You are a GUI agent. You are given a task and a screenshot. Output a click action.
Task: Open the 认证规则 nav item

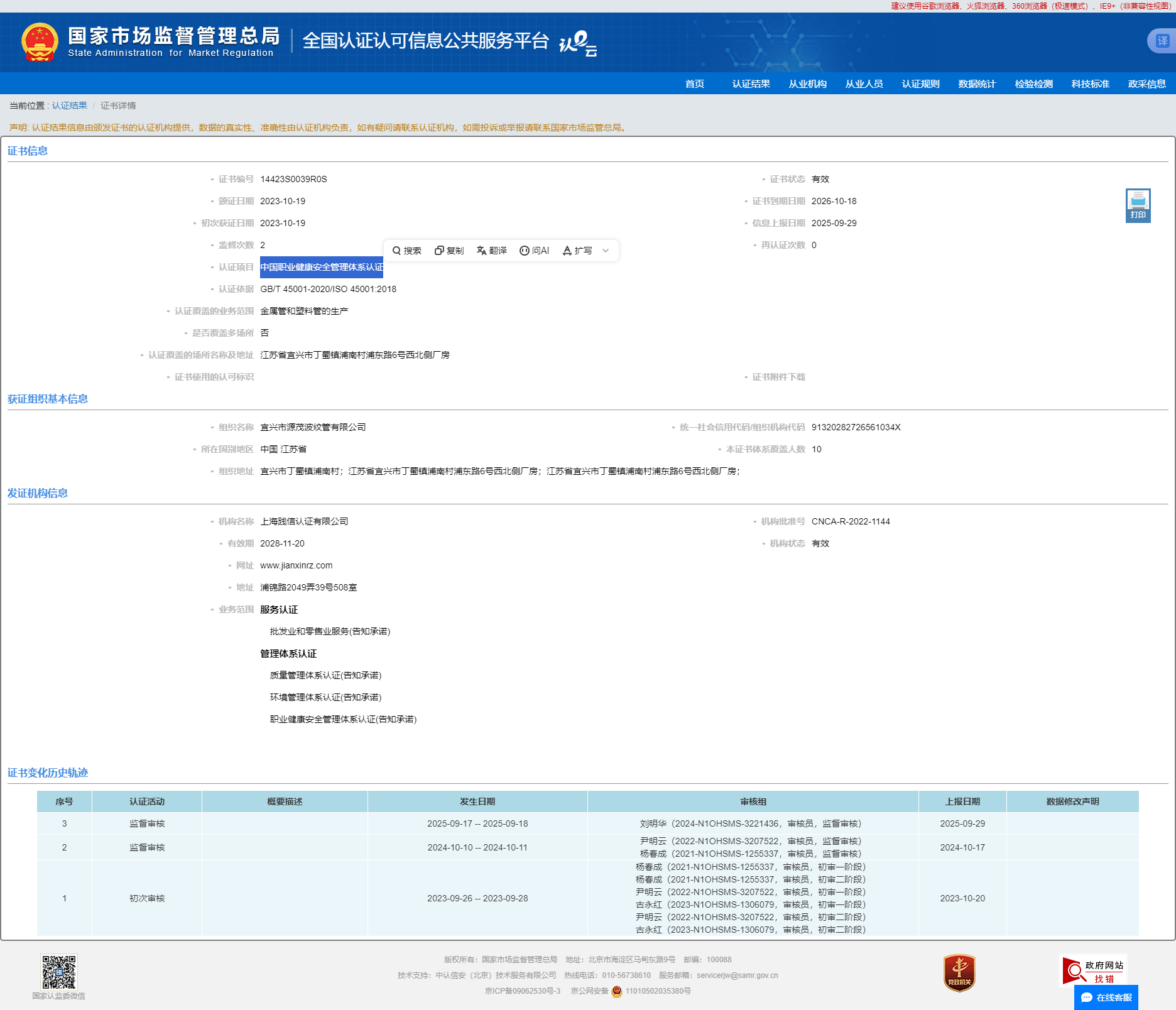click(920, 84)
